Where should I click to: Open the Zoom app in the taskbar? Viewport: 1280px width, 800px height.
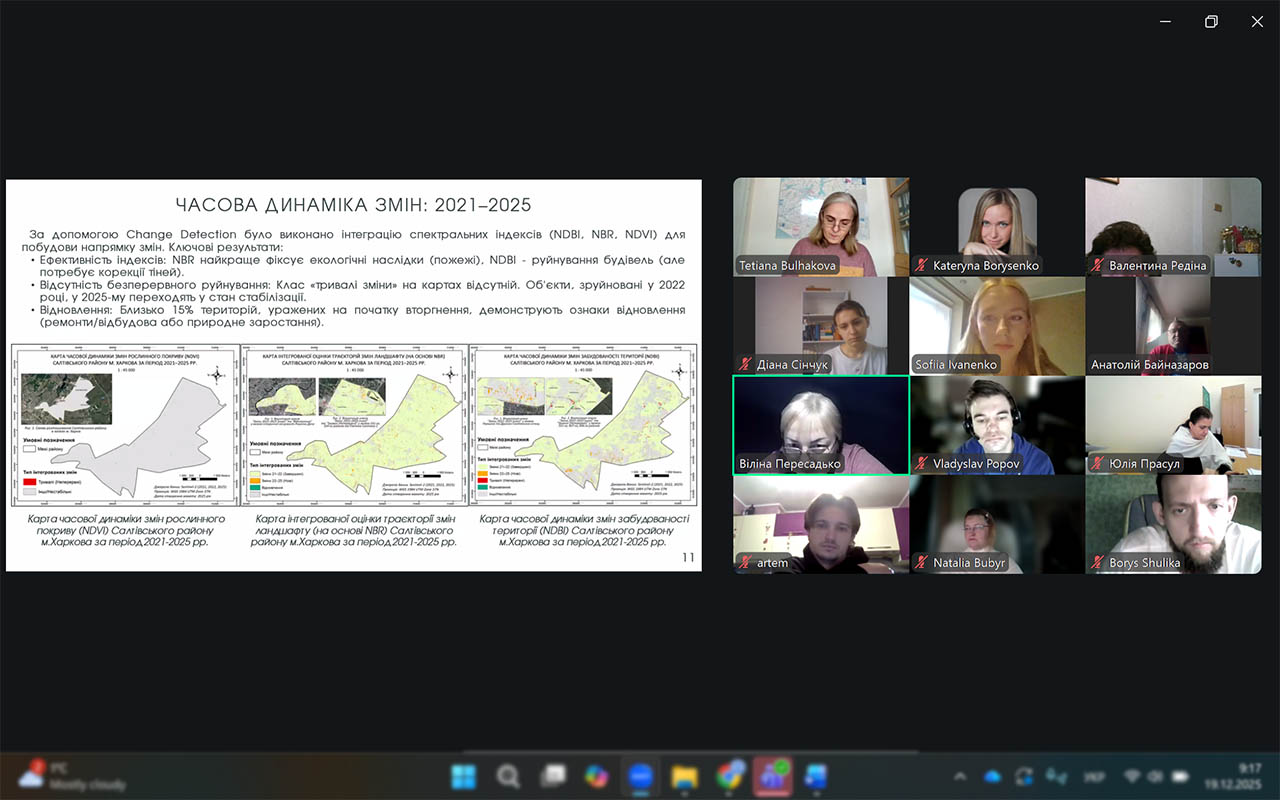pyautogui.click(x=640, y=776)
